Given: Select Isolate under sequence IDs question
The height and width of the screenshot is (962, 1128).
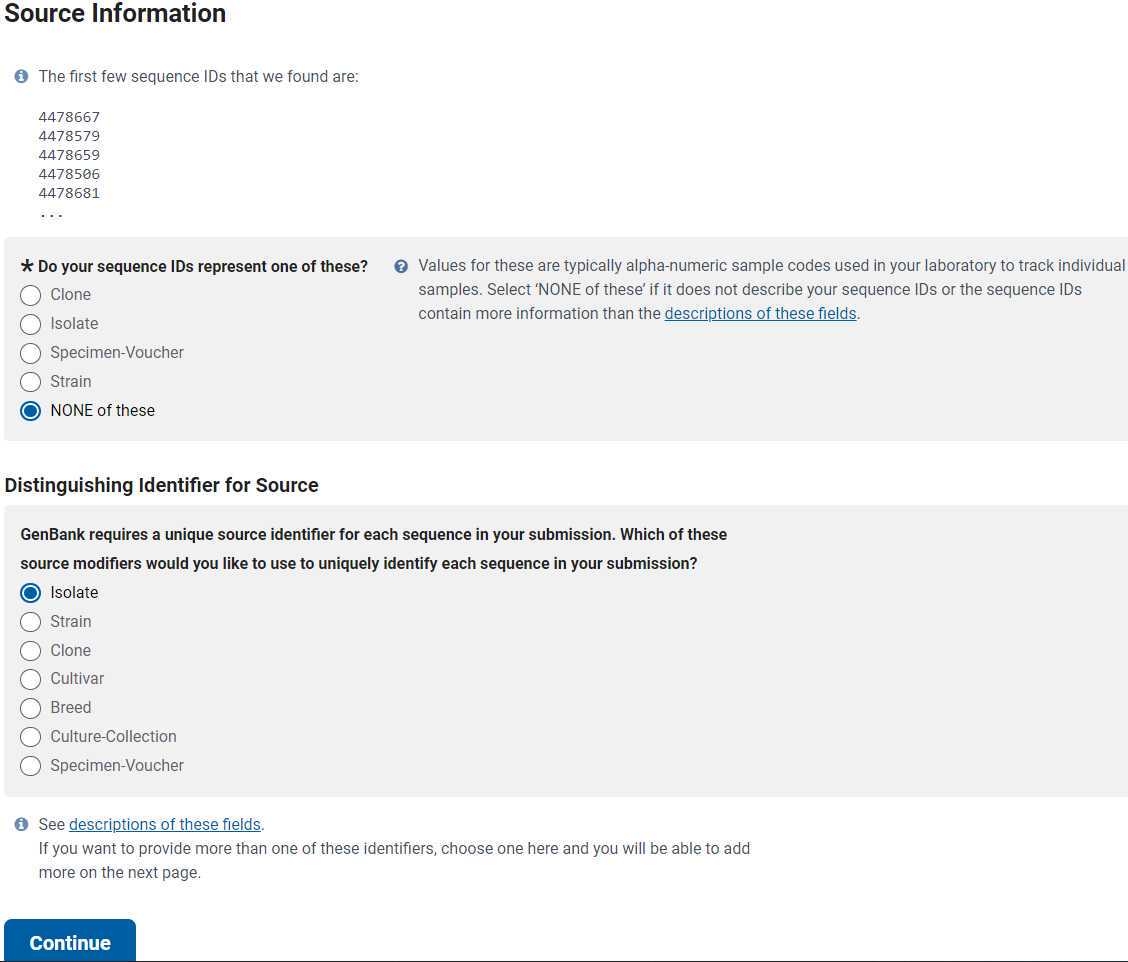Looking at the screenshot, I should (30, 324).
